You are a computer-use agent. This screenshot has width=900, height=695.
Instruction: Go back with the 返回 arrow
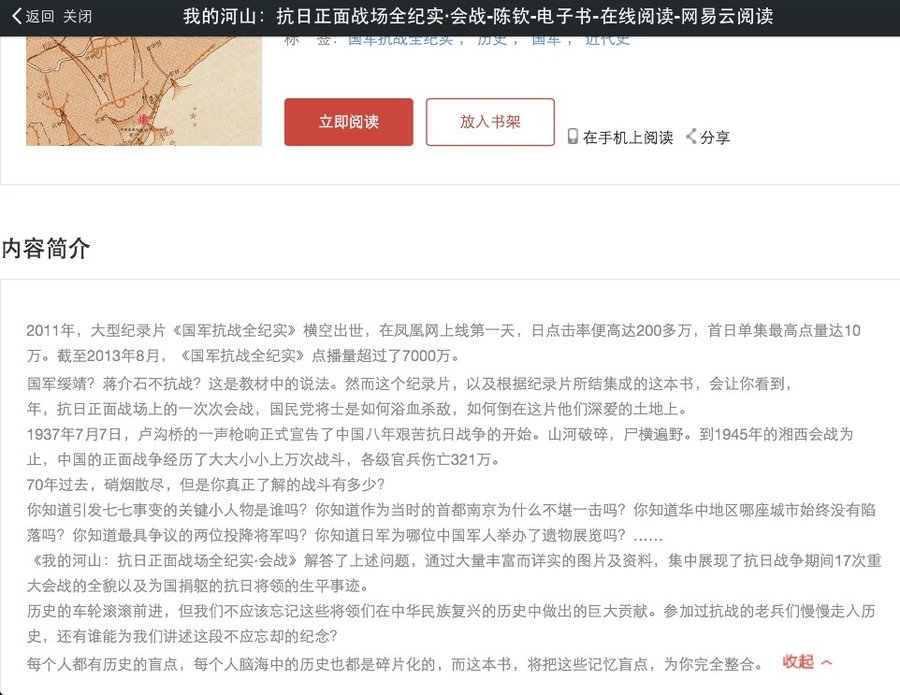coord(33,16)
